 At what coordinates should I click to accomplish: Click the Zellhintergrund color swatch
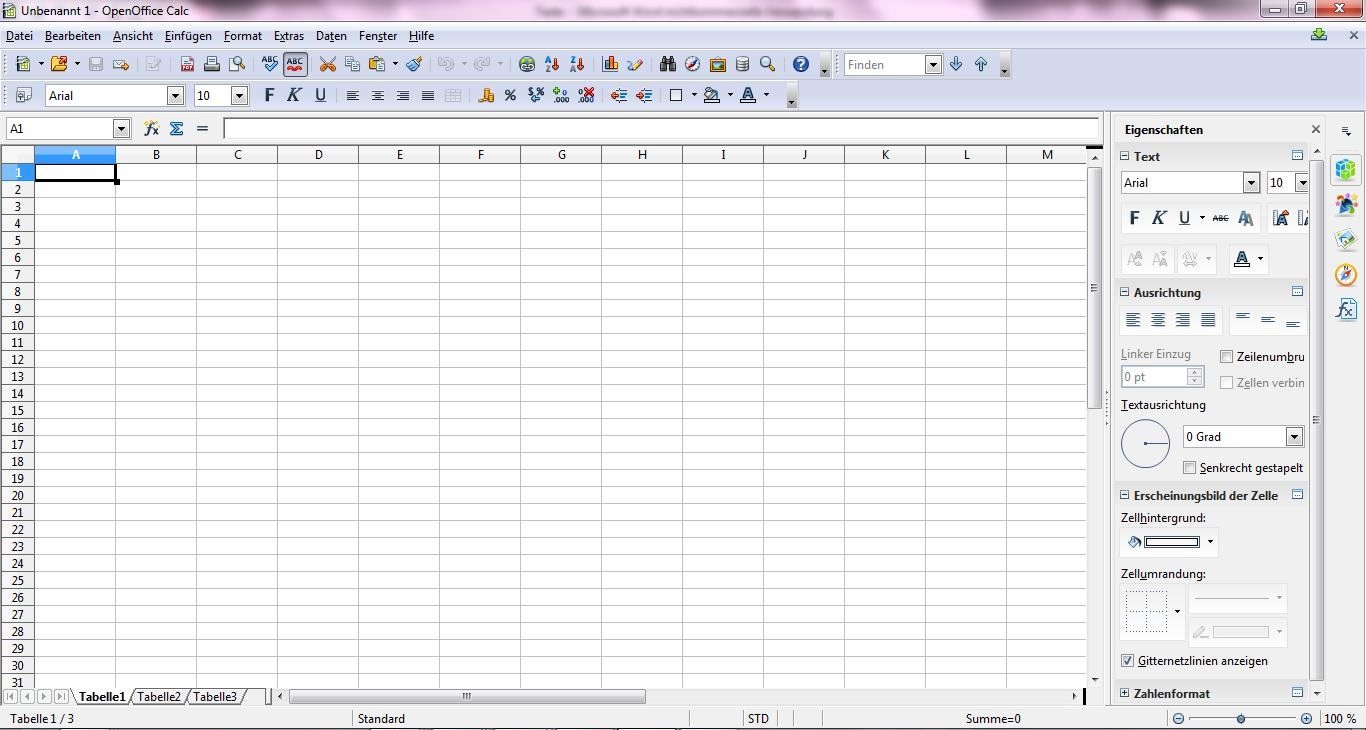(x=1171, y=542)
